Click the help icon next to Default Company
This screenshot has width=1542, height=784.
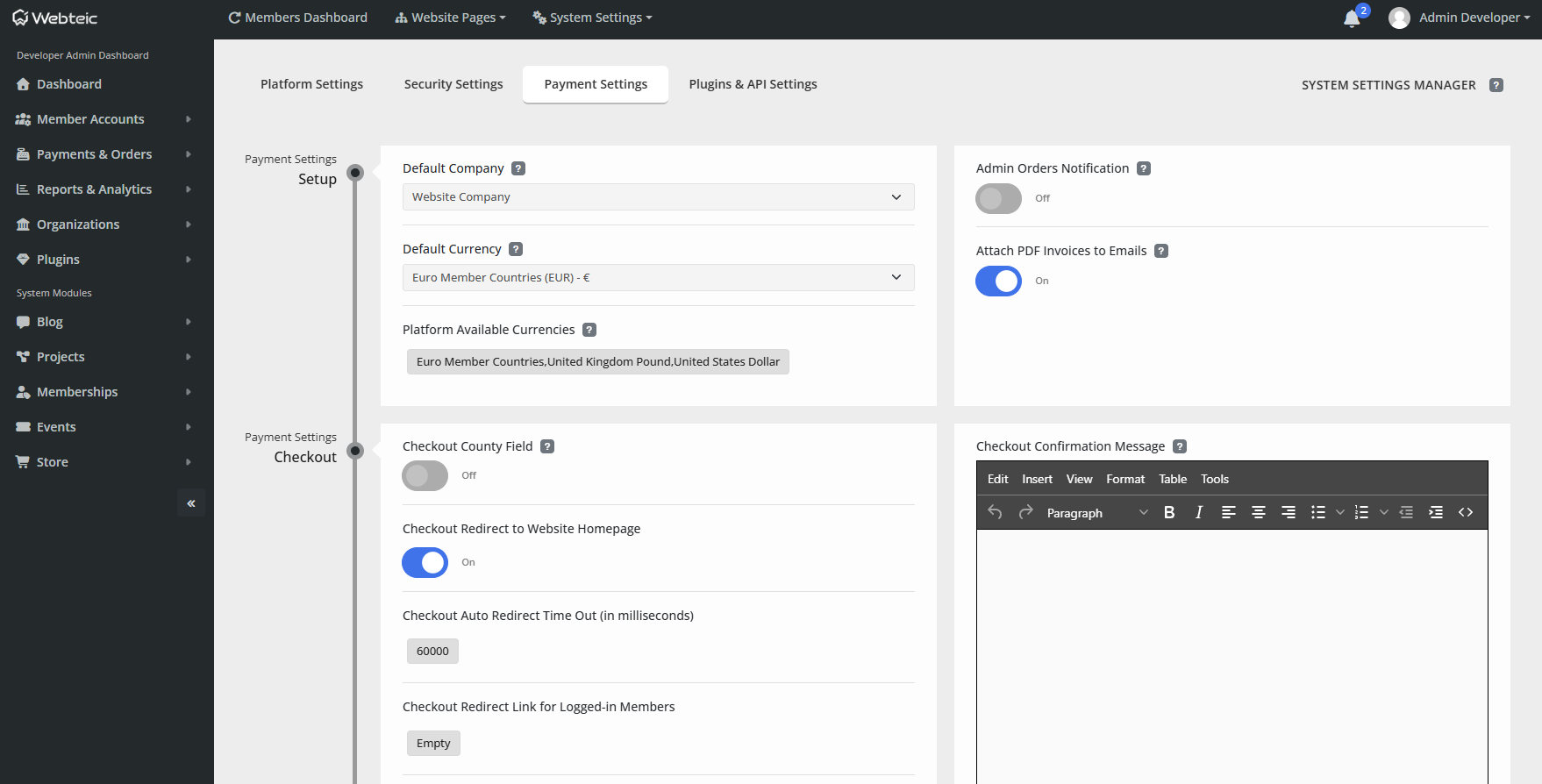click(518, 168)
